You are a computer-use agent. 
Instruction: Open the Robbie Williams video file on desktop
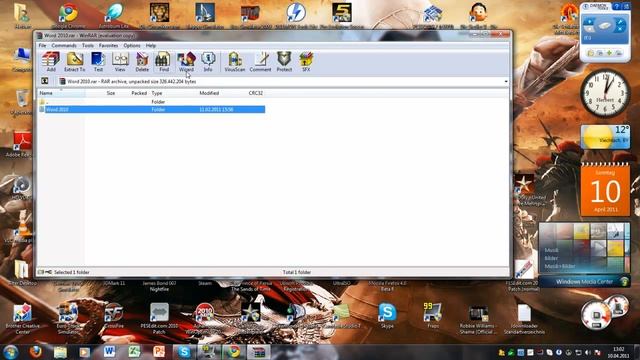point(478,318)
